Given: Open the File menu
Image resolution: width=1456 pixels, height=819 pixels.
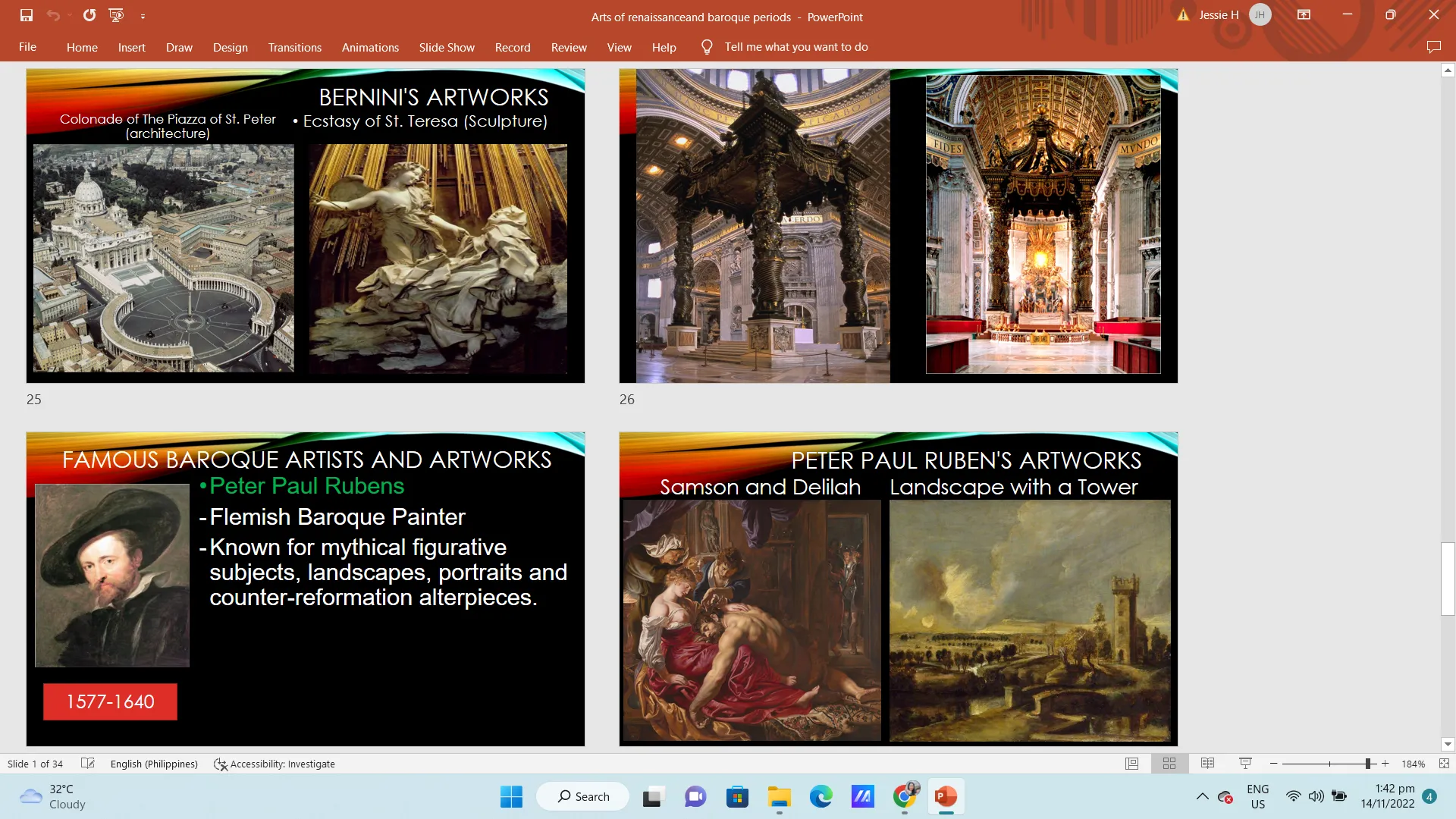Looking at the screenshot, I should tap(28, 47).
